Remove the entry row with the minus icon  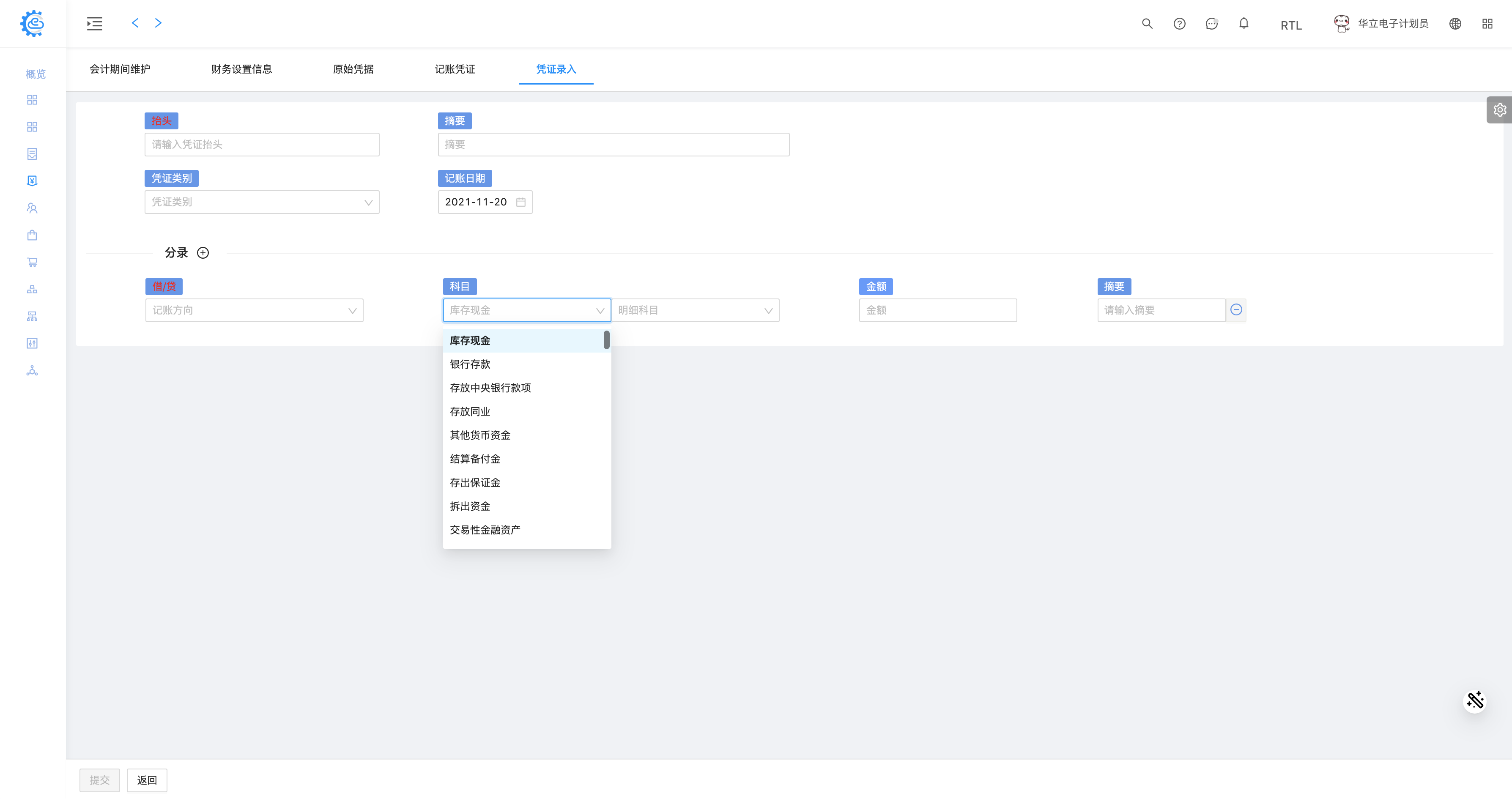[x=1236, y=310]
